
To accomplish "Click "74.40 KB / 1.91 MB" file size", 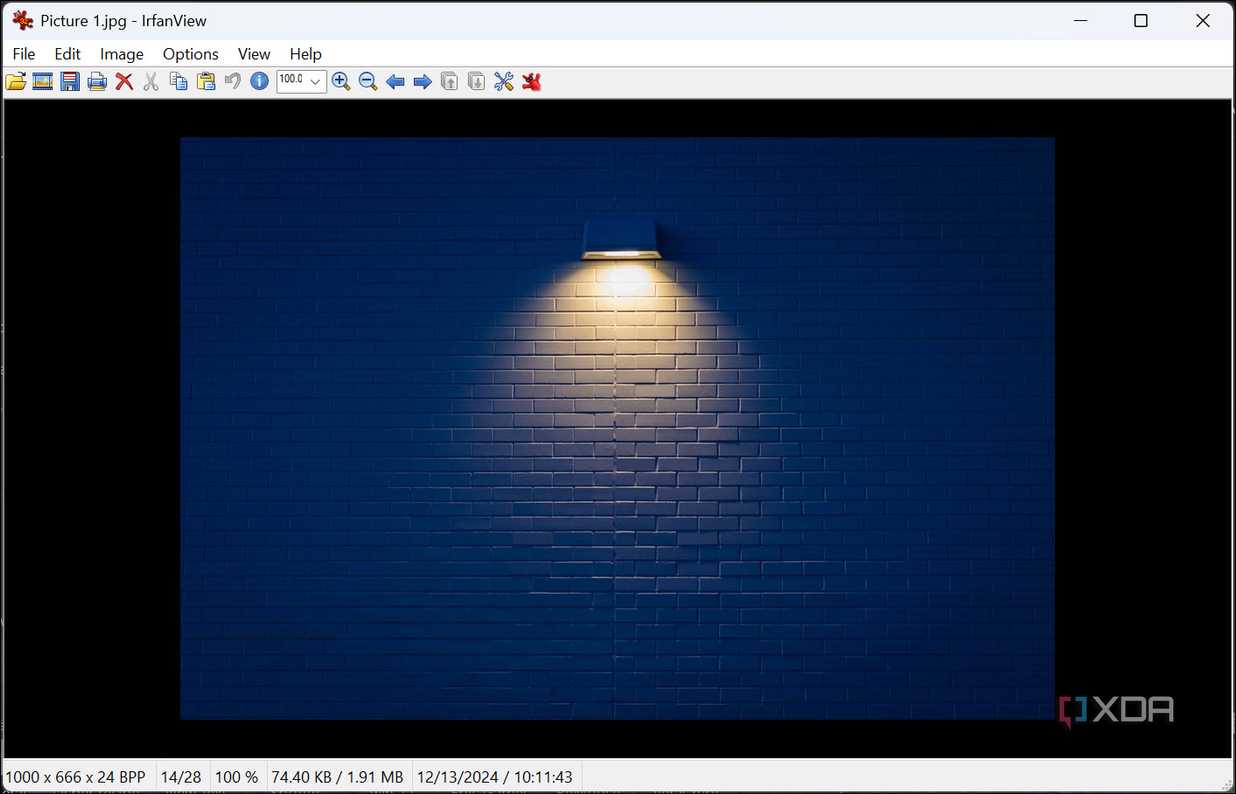I will [x=338, y=777].
